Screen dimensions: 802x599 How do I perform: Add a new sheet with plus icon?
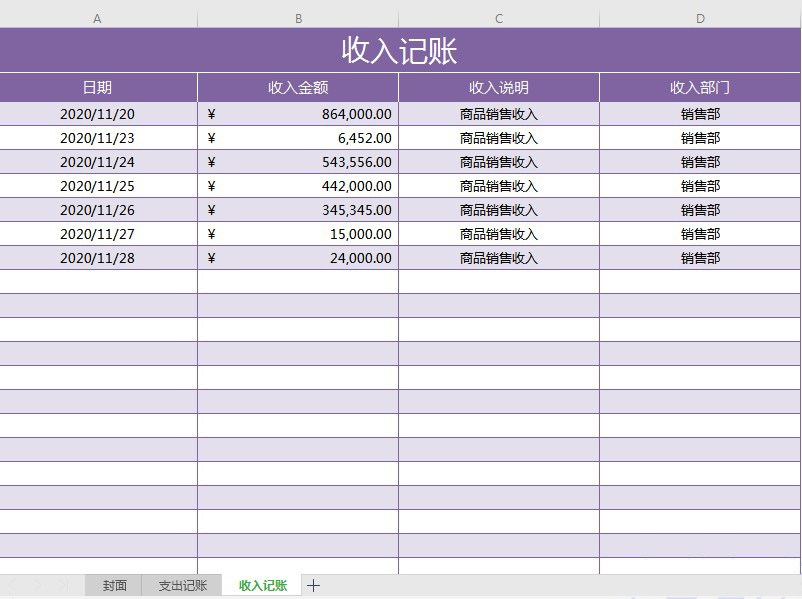click(314, 585)
